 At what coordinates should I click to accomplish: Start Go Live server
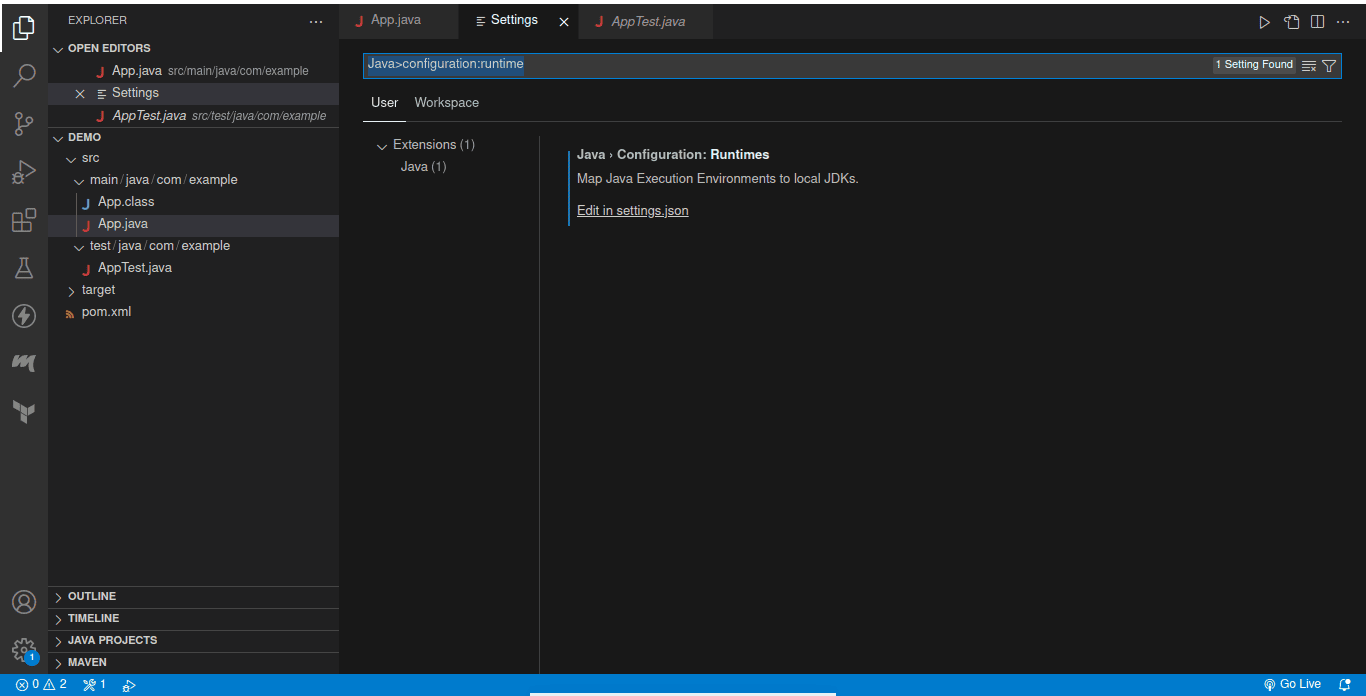(1292, 685)
